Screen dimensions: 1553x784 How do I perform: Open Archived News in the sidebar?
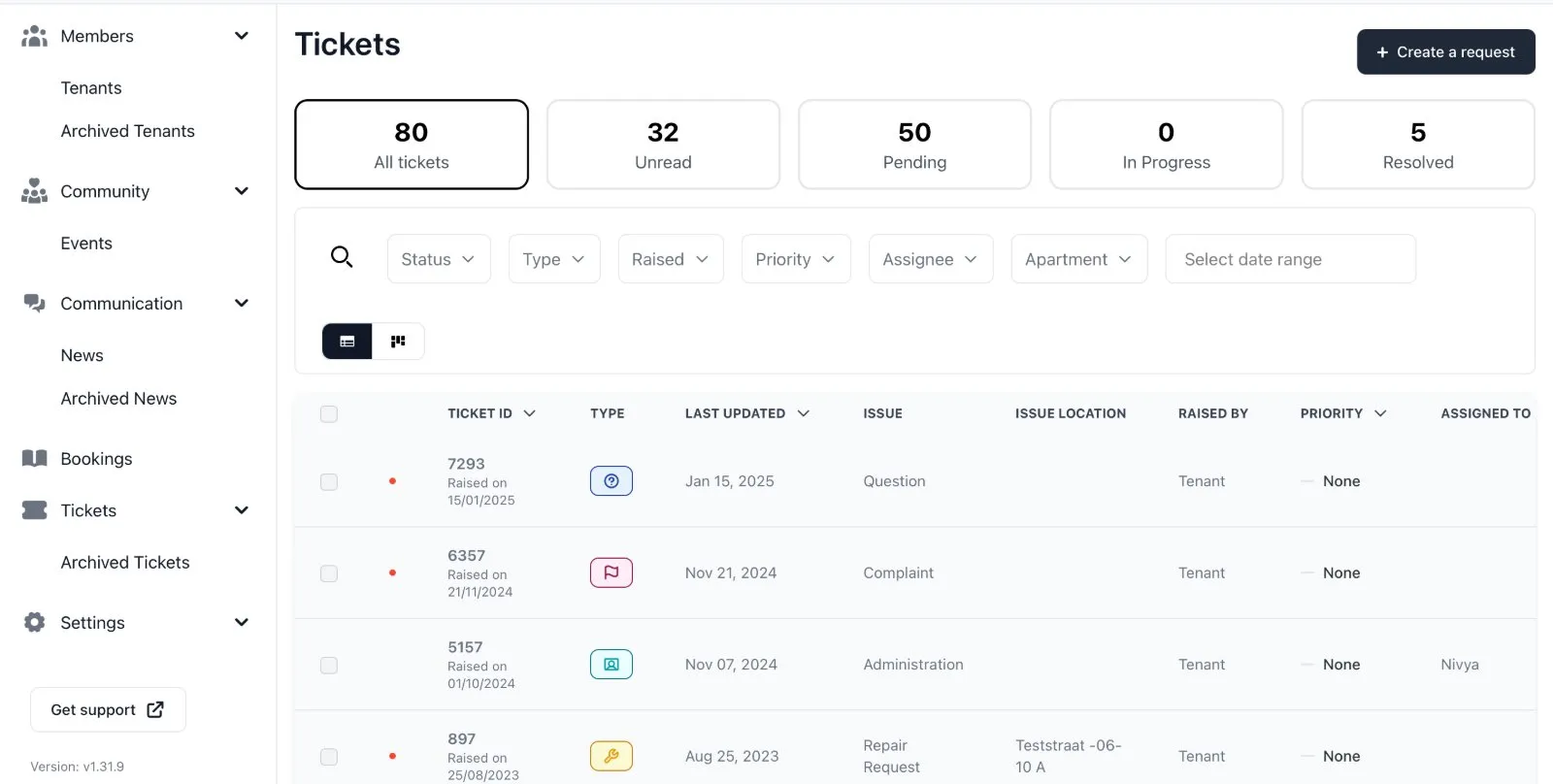(118, 399)
